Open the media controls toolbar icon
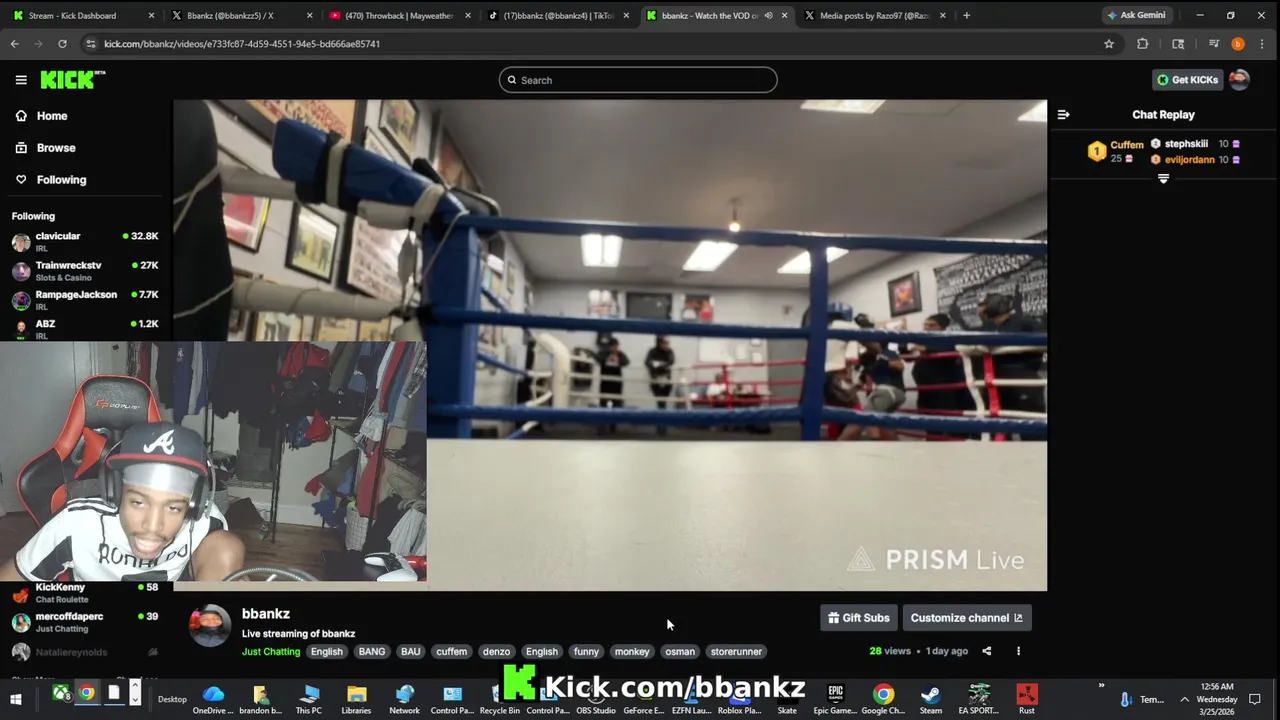 pyautogui.click(x=1214, y=44)
